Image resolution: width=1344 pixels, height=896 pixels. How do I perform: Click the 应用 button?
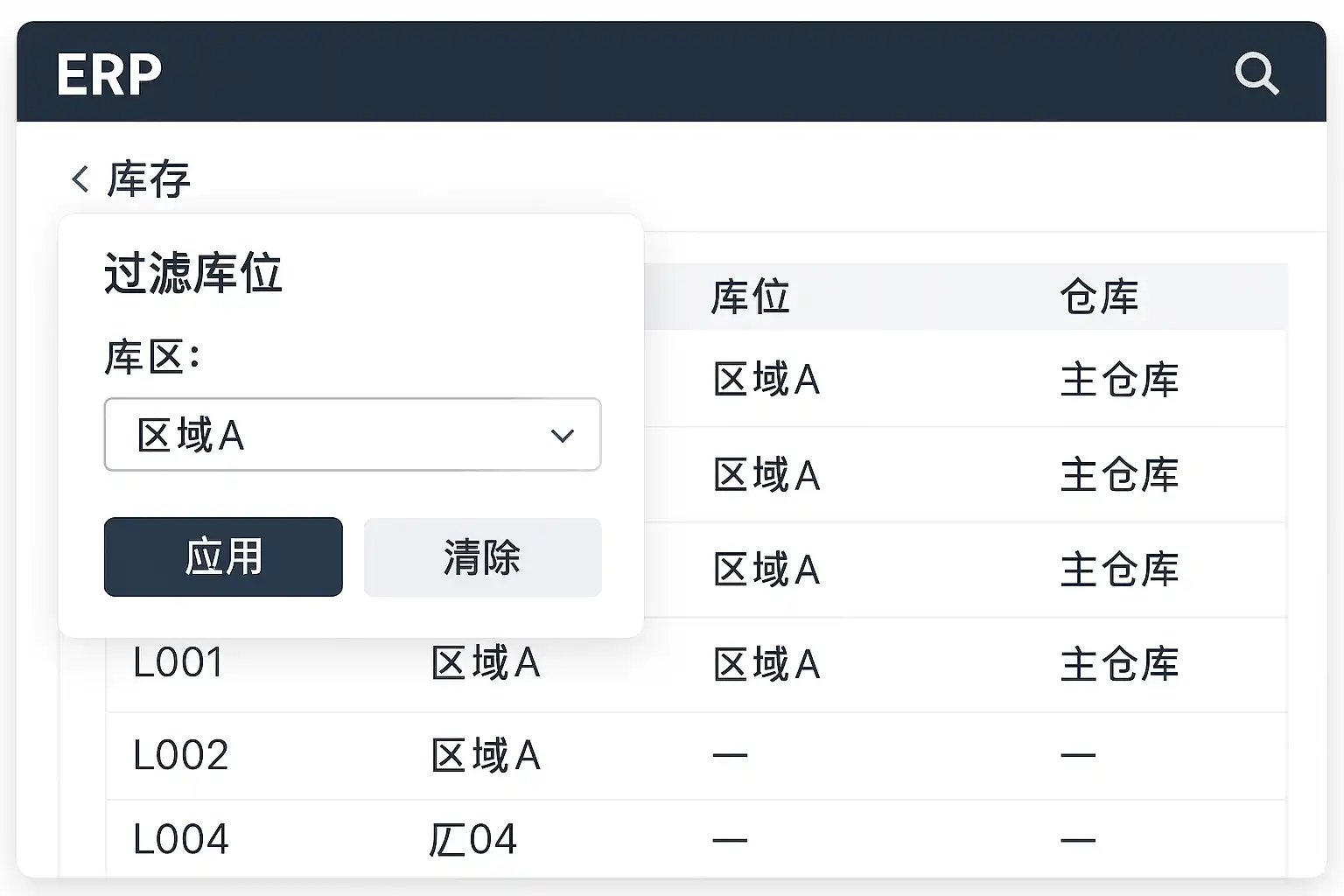(223, 557)
